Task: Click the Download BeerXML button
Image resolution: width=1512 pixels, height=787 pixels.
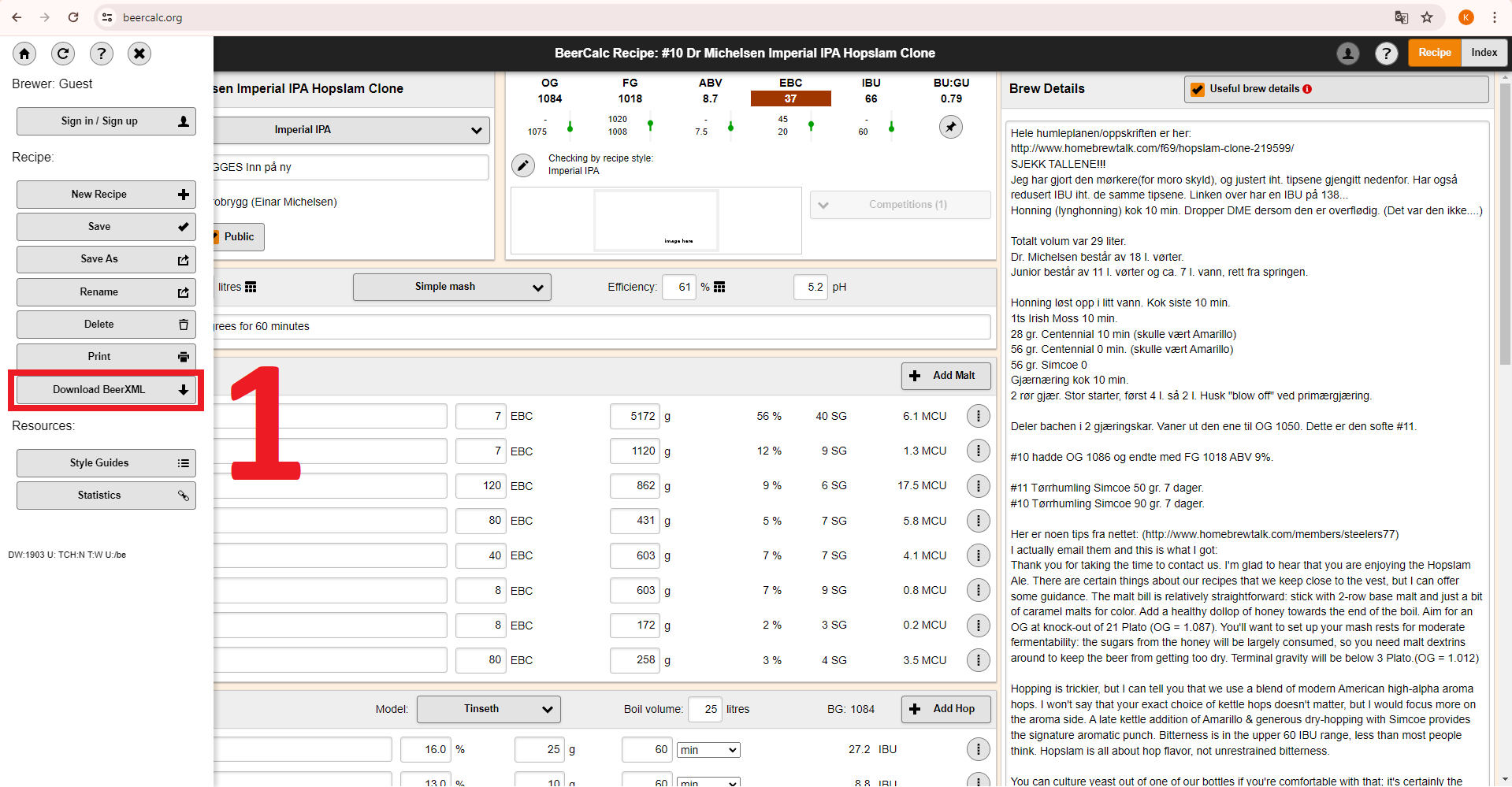Action: pyautogui.click(x=106, y=390)
